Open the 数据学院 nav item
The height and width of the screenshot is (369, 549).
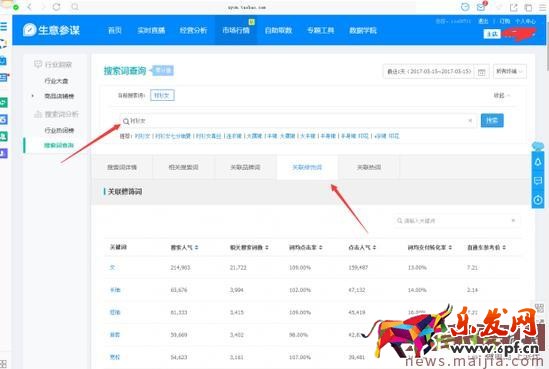click(x=363, y=30)
